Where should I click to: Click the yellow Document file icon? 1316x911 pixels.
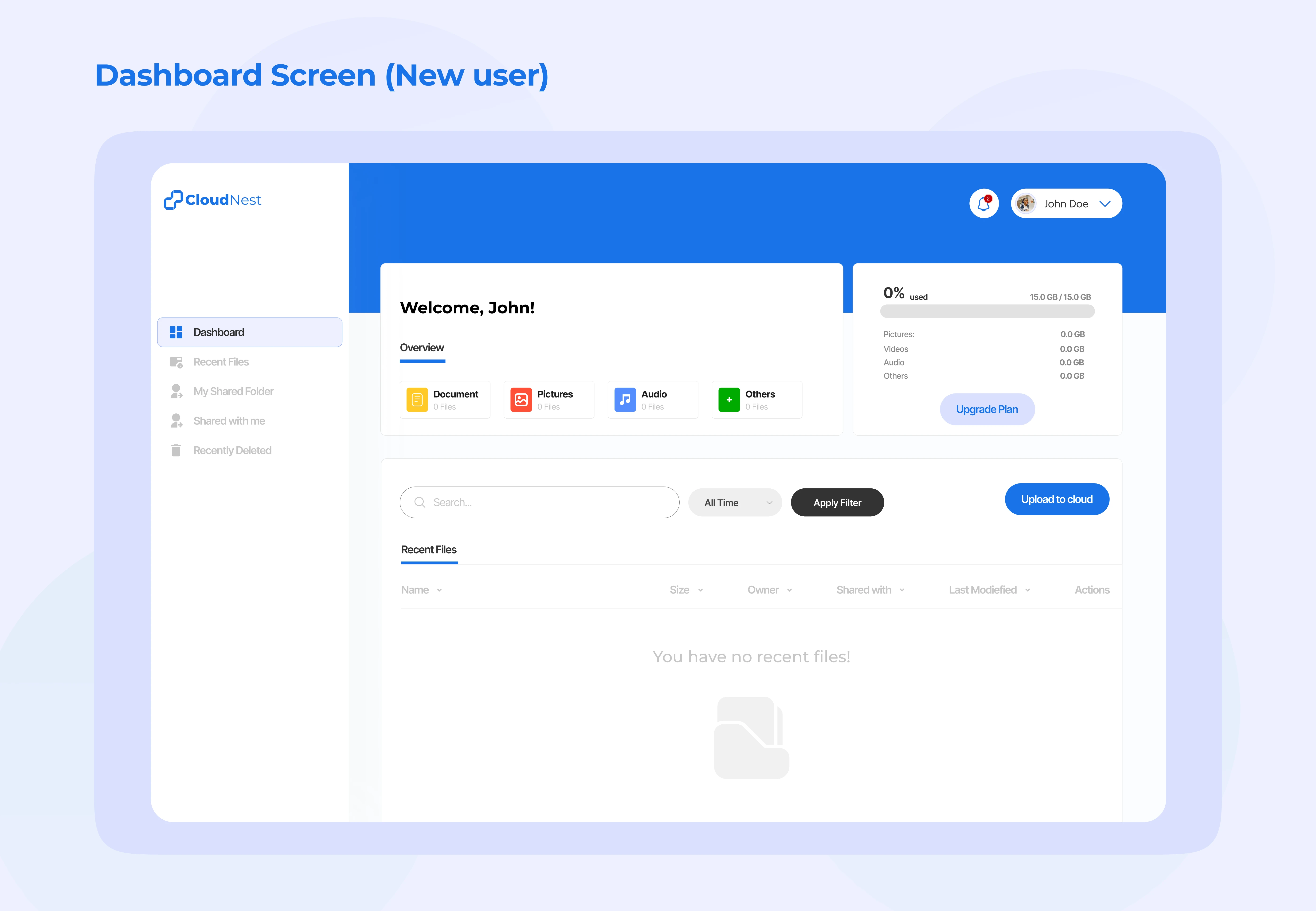point(417,400)
